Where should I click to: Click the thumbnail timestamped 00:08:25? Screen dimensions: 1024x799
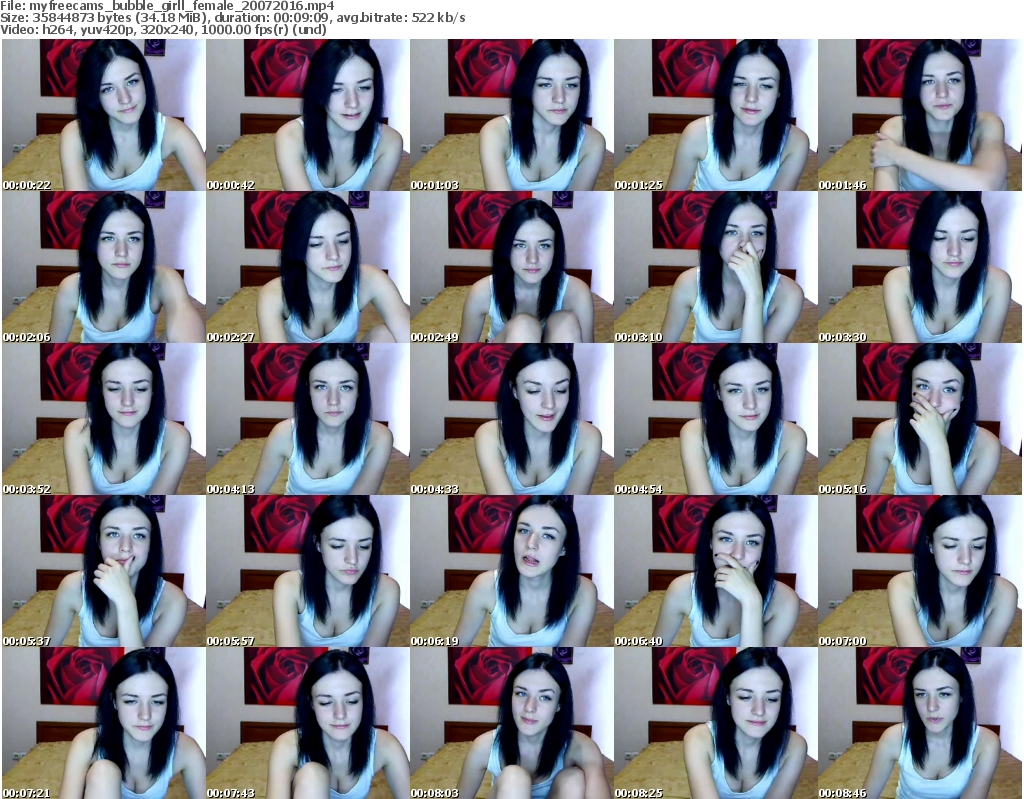pos(716,723)
